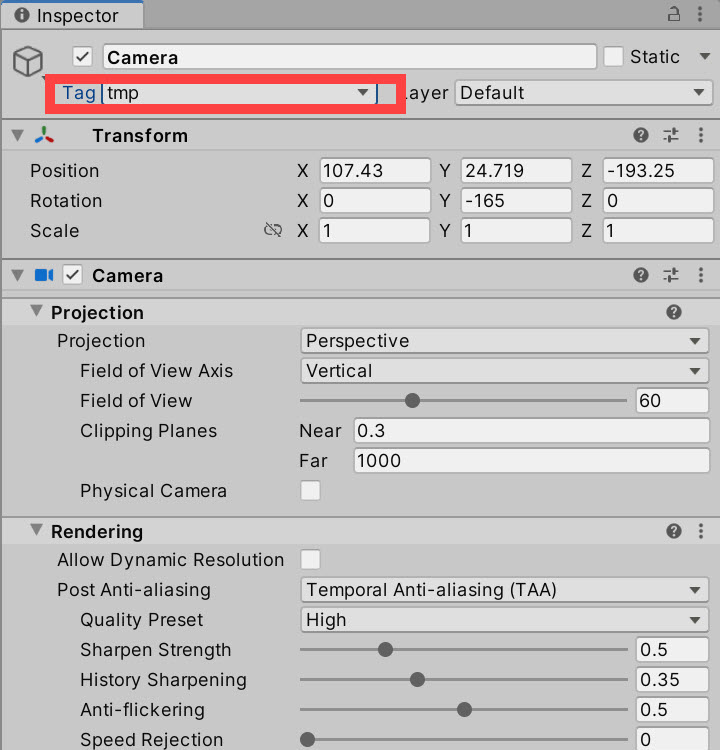Collapse the Camera component foldout

[x=18, y=275]
